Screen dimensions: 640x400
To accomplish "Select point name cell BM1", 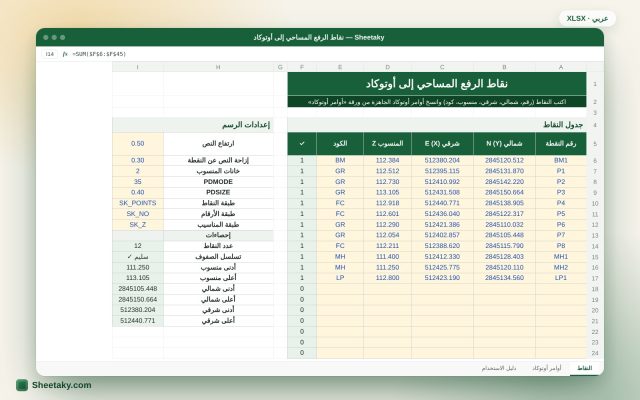I will (560, 160).
